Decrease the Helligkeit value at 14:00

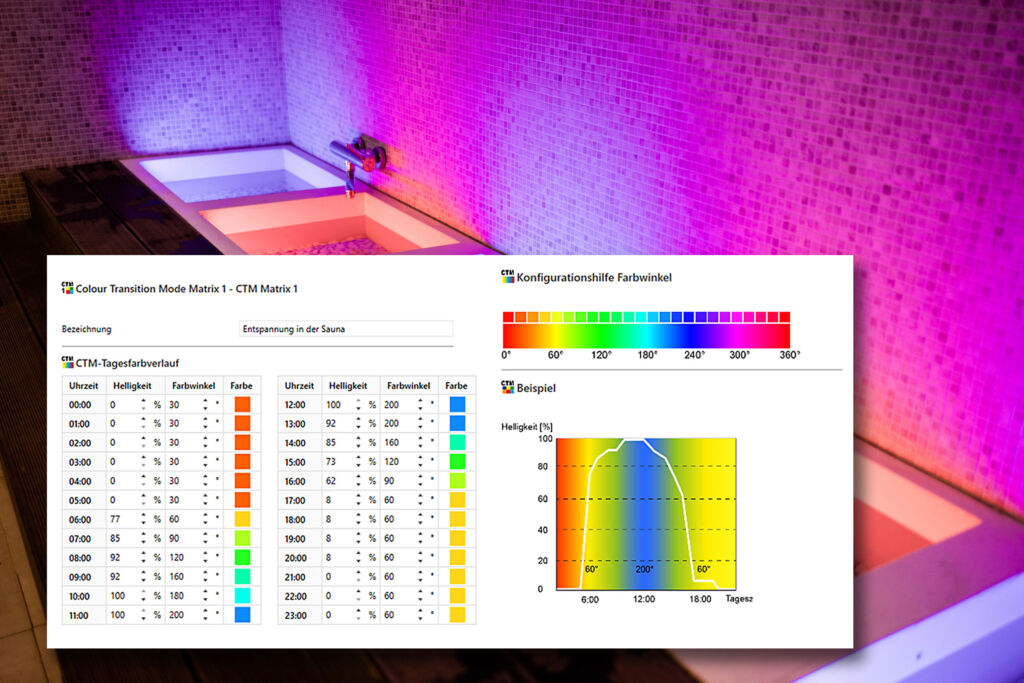coord(359,446)
